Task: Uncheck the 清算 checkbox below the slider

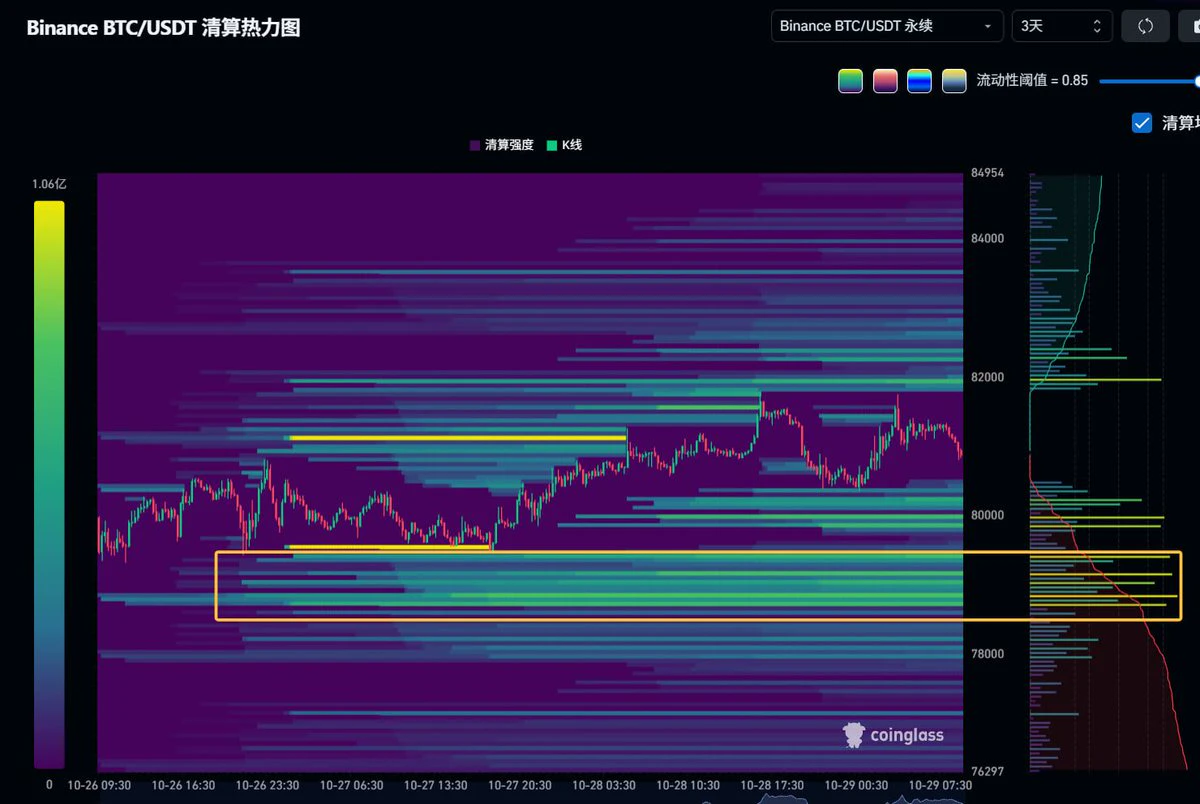Action: [x=1142, y=123]
